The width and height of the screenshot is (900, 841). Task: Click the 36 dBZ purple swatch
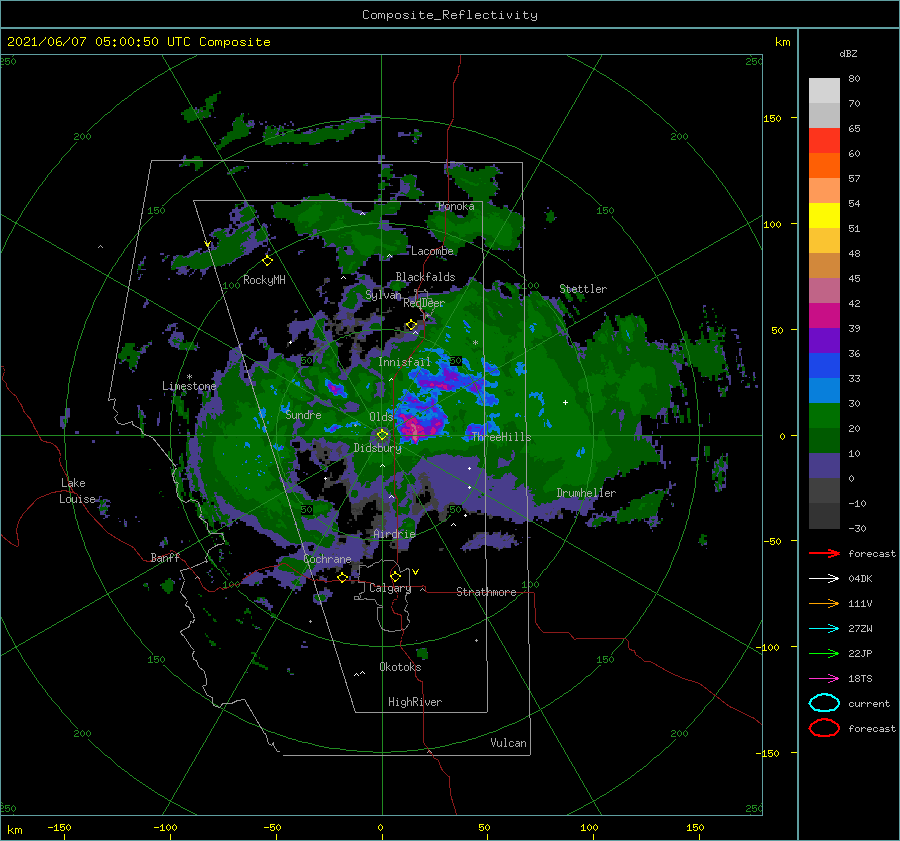click(x=824, y=341)
